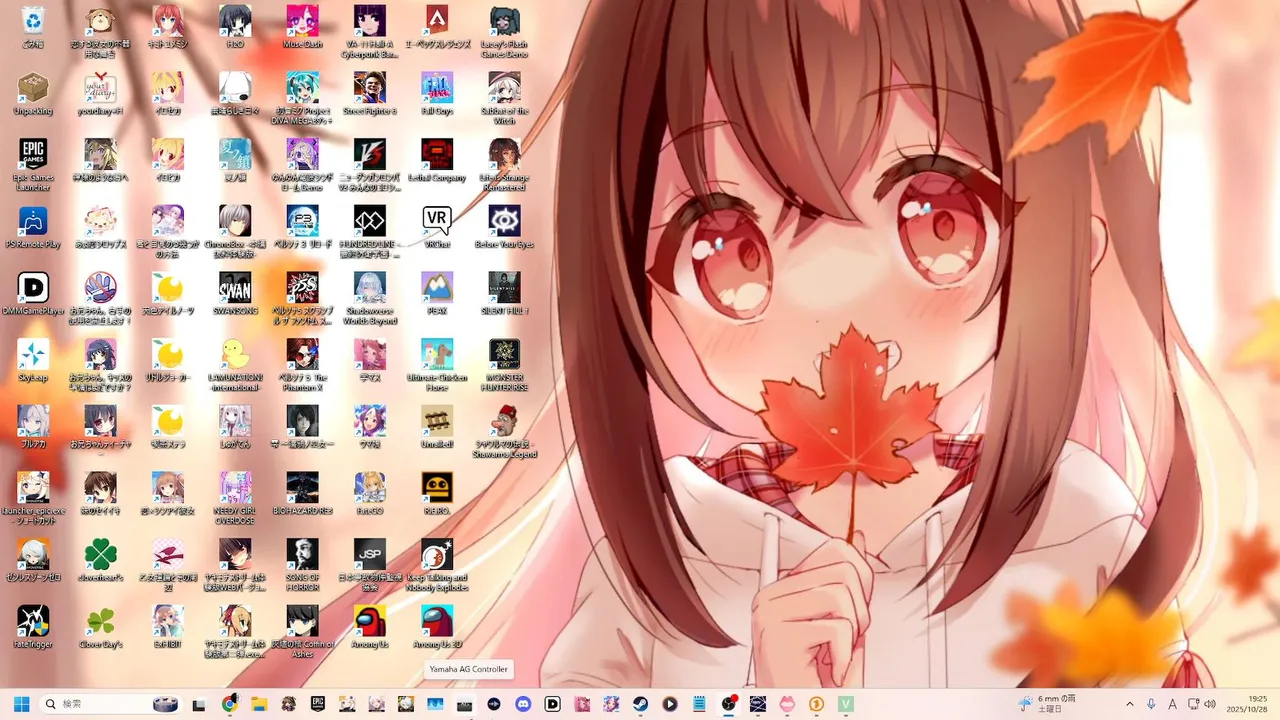The height and width of the screenshot is (720, 1280).
Task: Select VA-11 Hall-A Cyberpunk desktop icon
Action: [369, 21]
